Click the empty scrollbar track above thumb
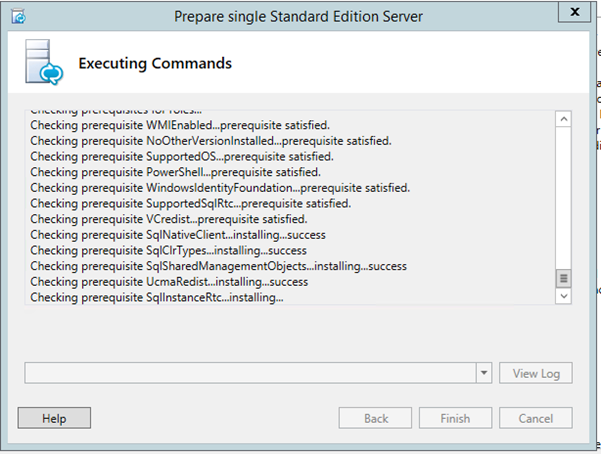 coord(563,198)
